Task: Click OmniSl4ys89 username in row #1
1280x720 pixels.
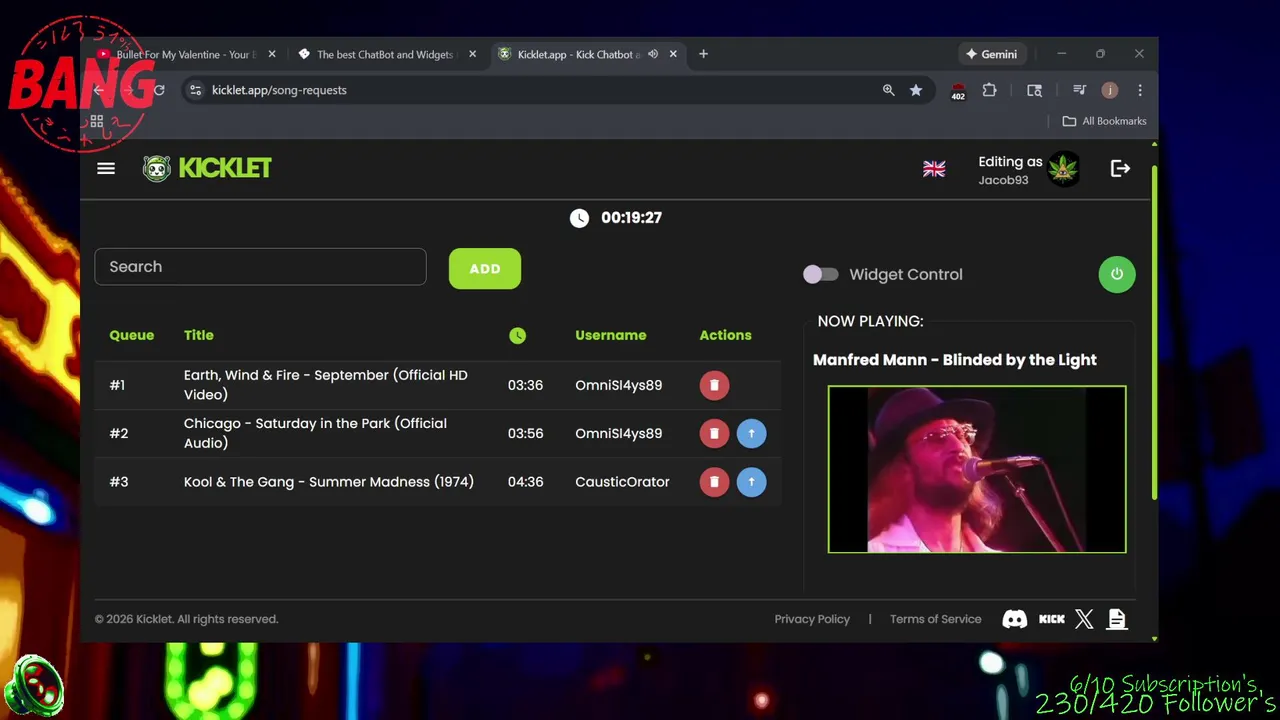Action: pyautogui.click(x=618, y=385)
